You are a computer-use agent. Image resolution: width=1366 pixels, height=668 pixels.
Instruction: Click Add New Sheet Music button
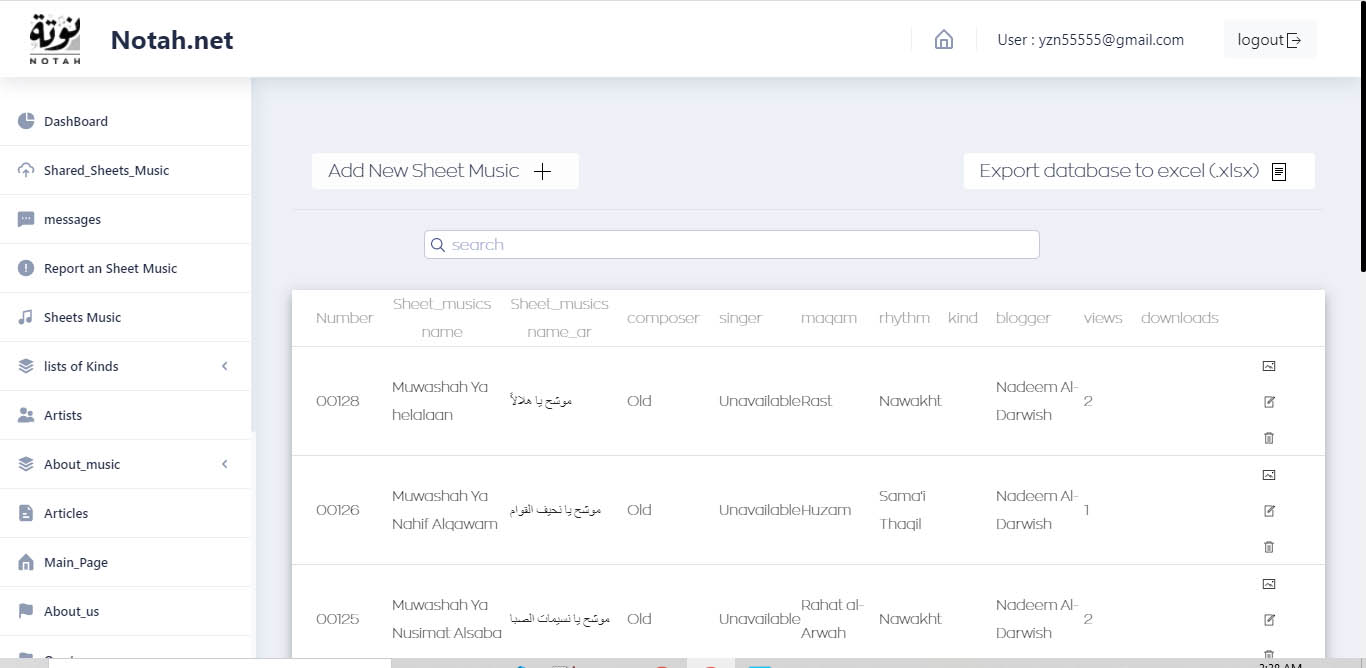[x=445, y=171]
